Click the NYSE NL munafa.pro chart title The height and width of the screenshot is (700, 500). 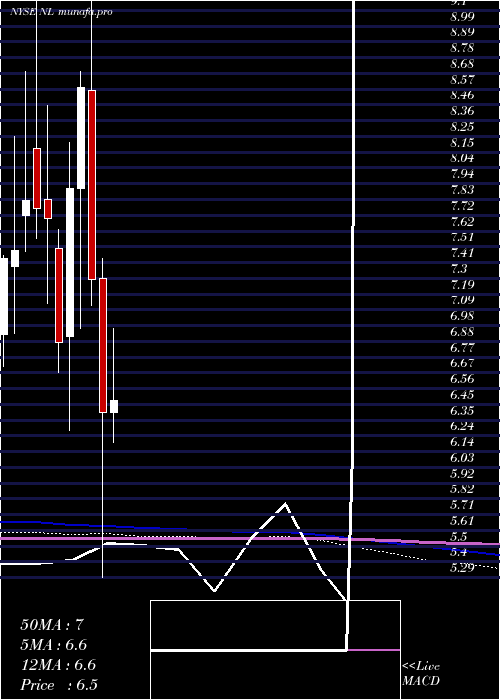pos(61,12)
